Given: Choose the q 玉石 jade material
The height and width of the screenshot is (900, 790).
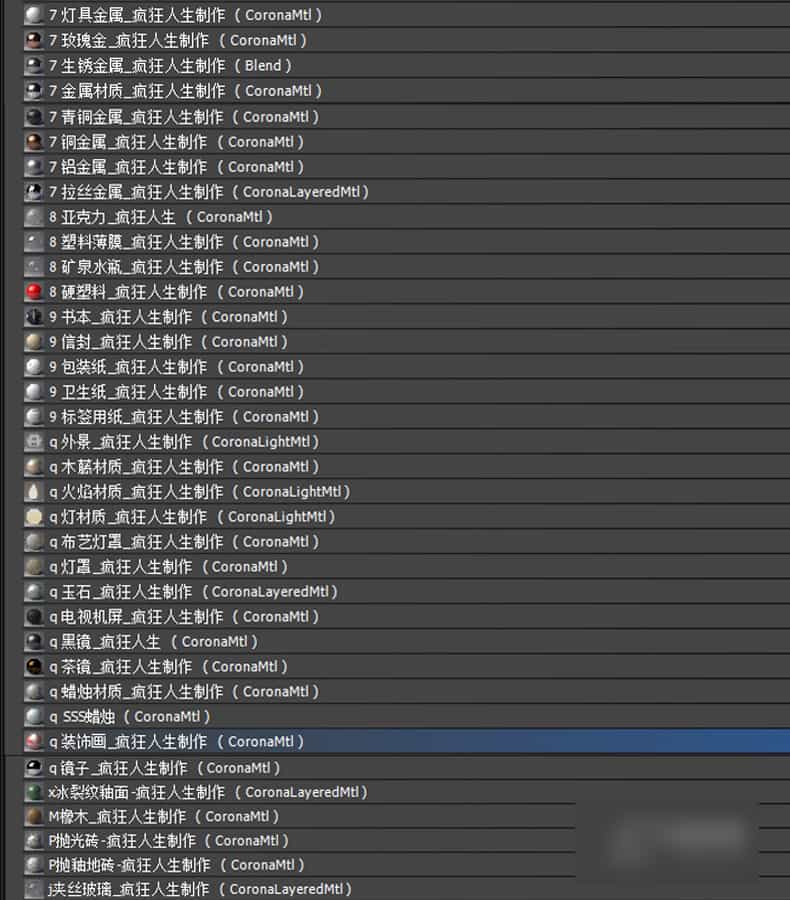Looking at the screenshot, I should click(192, 592).
